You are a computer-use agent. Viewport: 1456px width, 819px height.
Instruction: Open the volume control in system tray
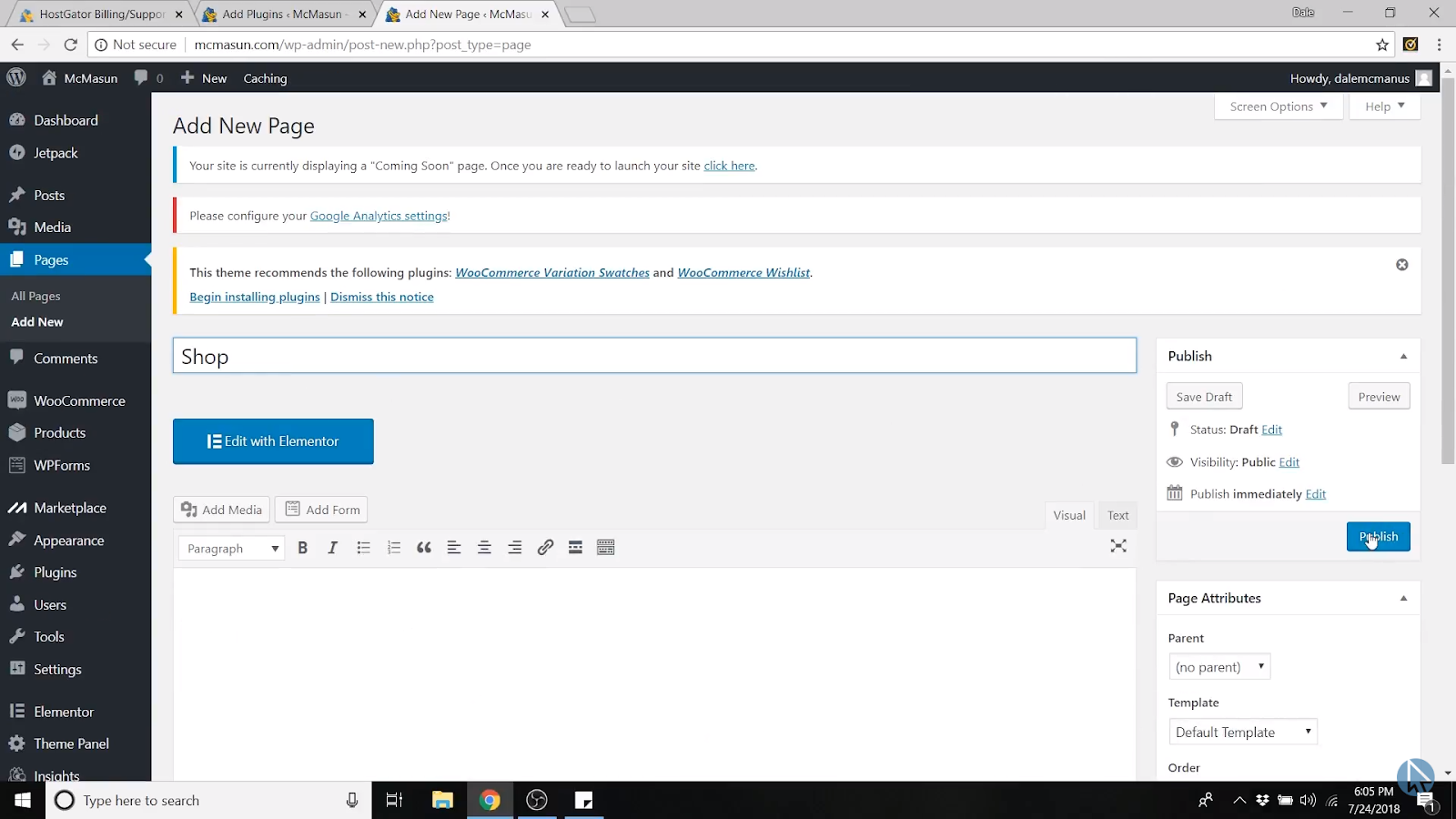pos(1308,801)
